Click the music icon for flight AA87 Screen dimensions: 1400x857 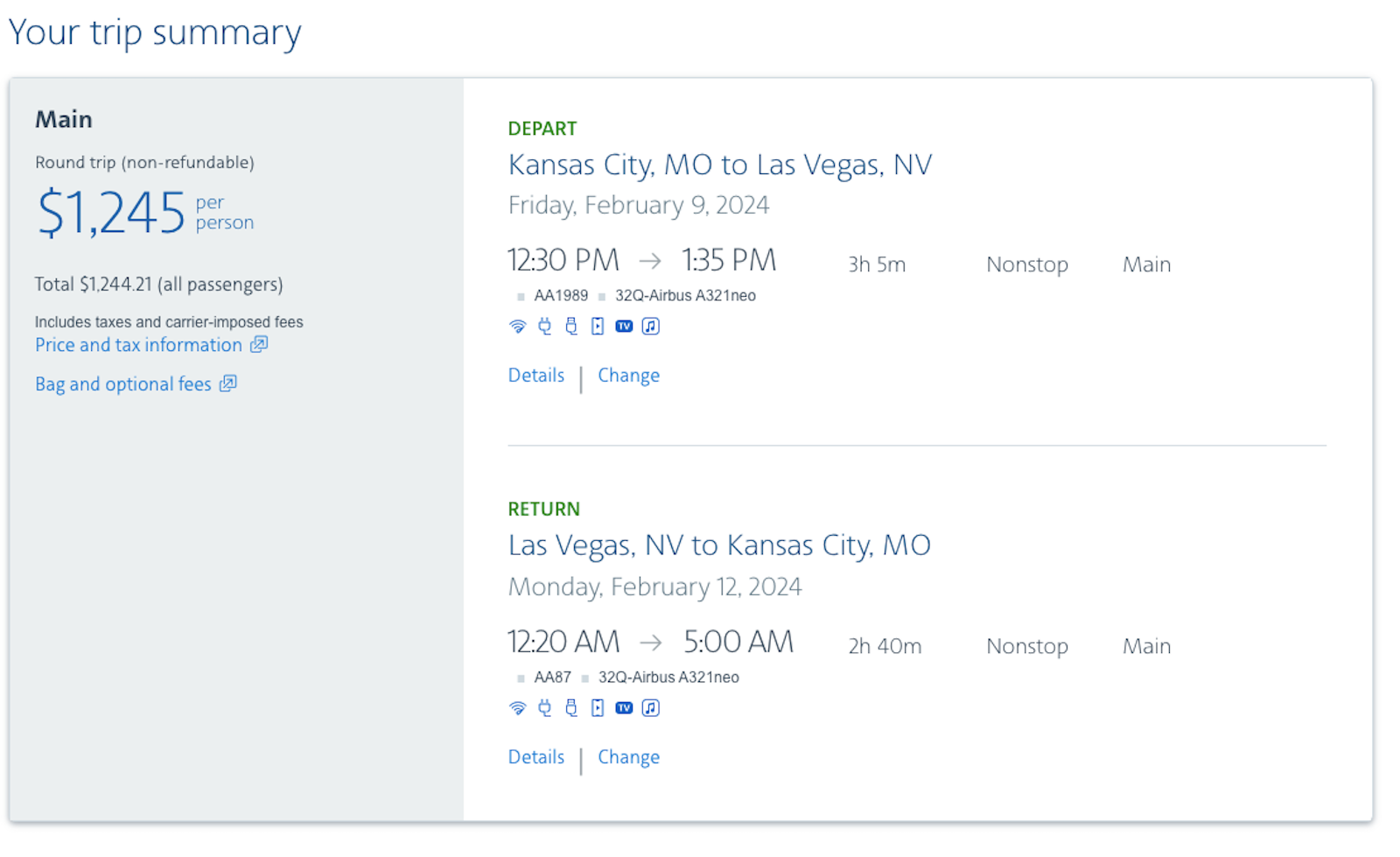point(650,708)
